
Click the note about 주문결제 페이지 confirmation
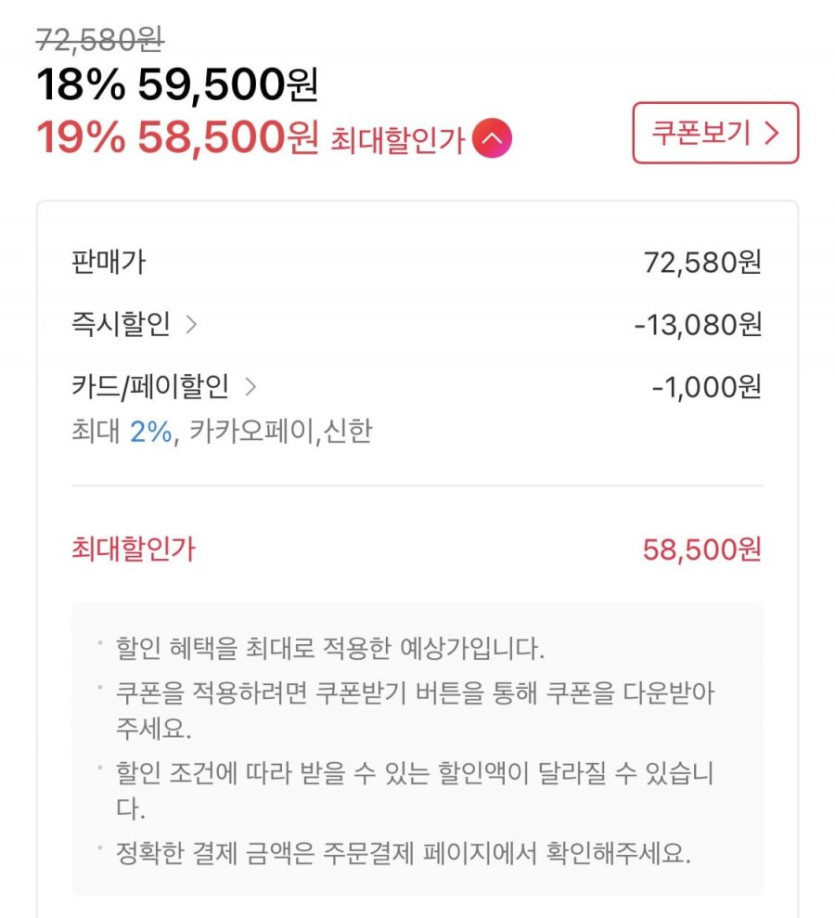pos(403,853)
